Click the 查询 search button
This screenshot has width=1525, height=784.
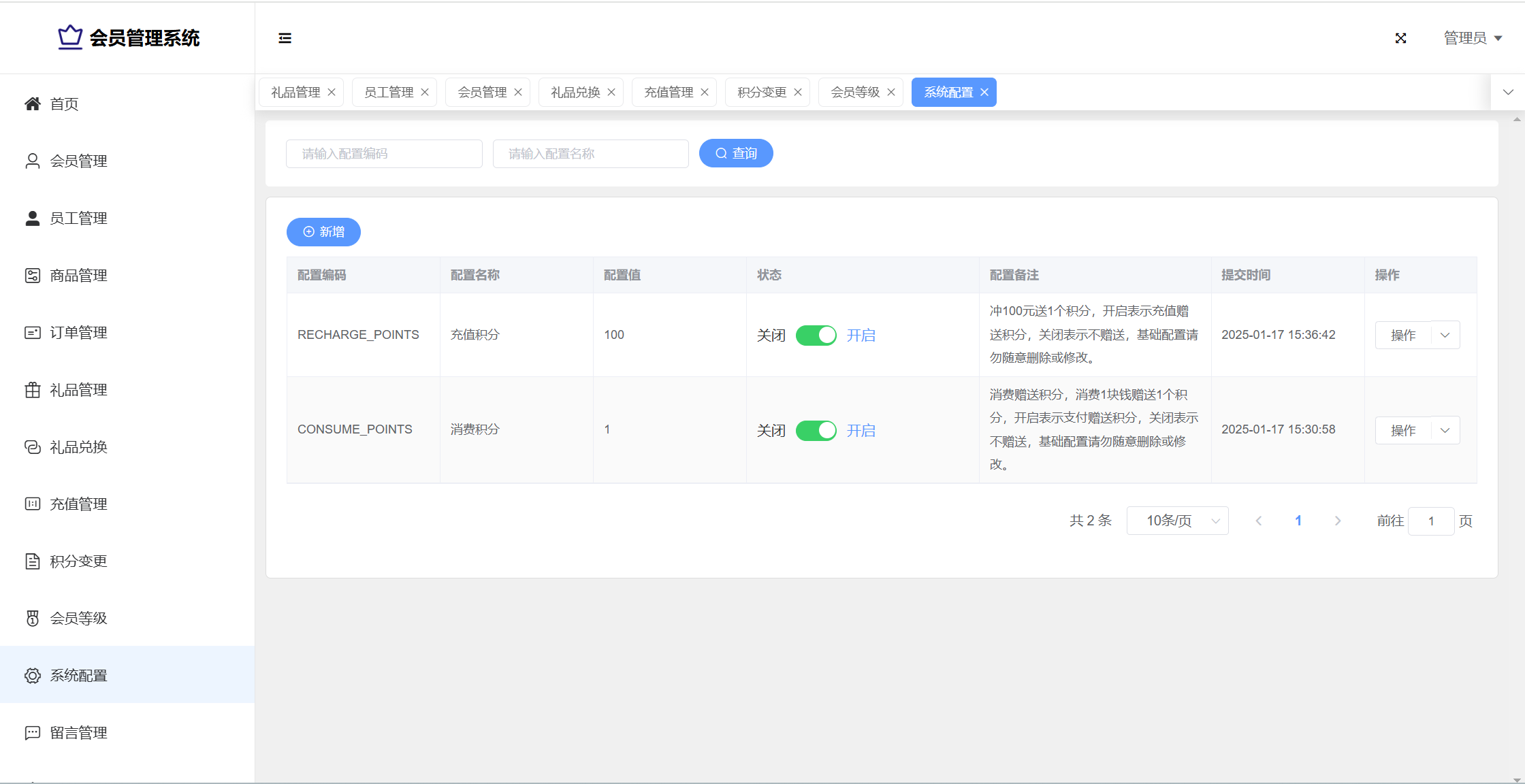[736, 153]
